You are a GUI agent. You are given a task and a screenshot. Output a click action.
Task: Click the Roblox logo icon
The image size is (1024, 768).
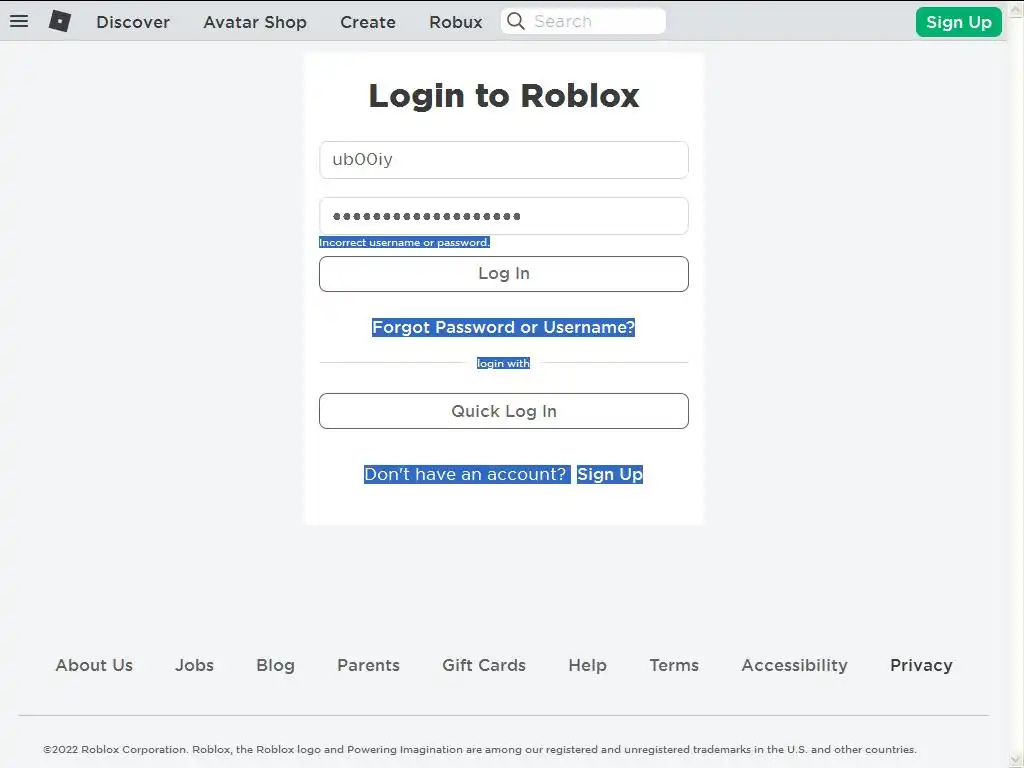(x=59, y=21)
